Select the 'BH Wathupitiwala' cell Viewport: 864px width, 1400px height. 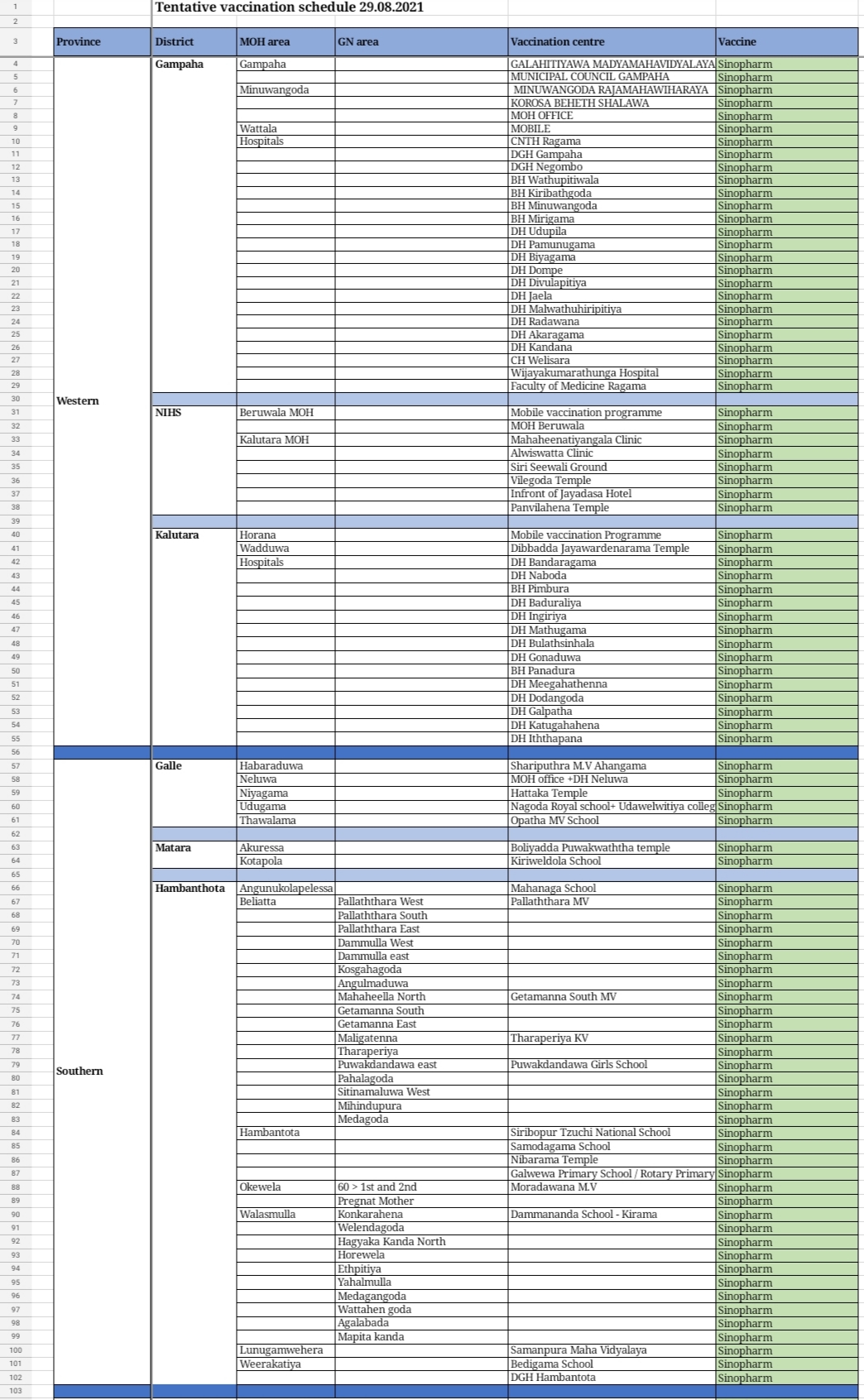pyautogui.click(x=612, y=180)
